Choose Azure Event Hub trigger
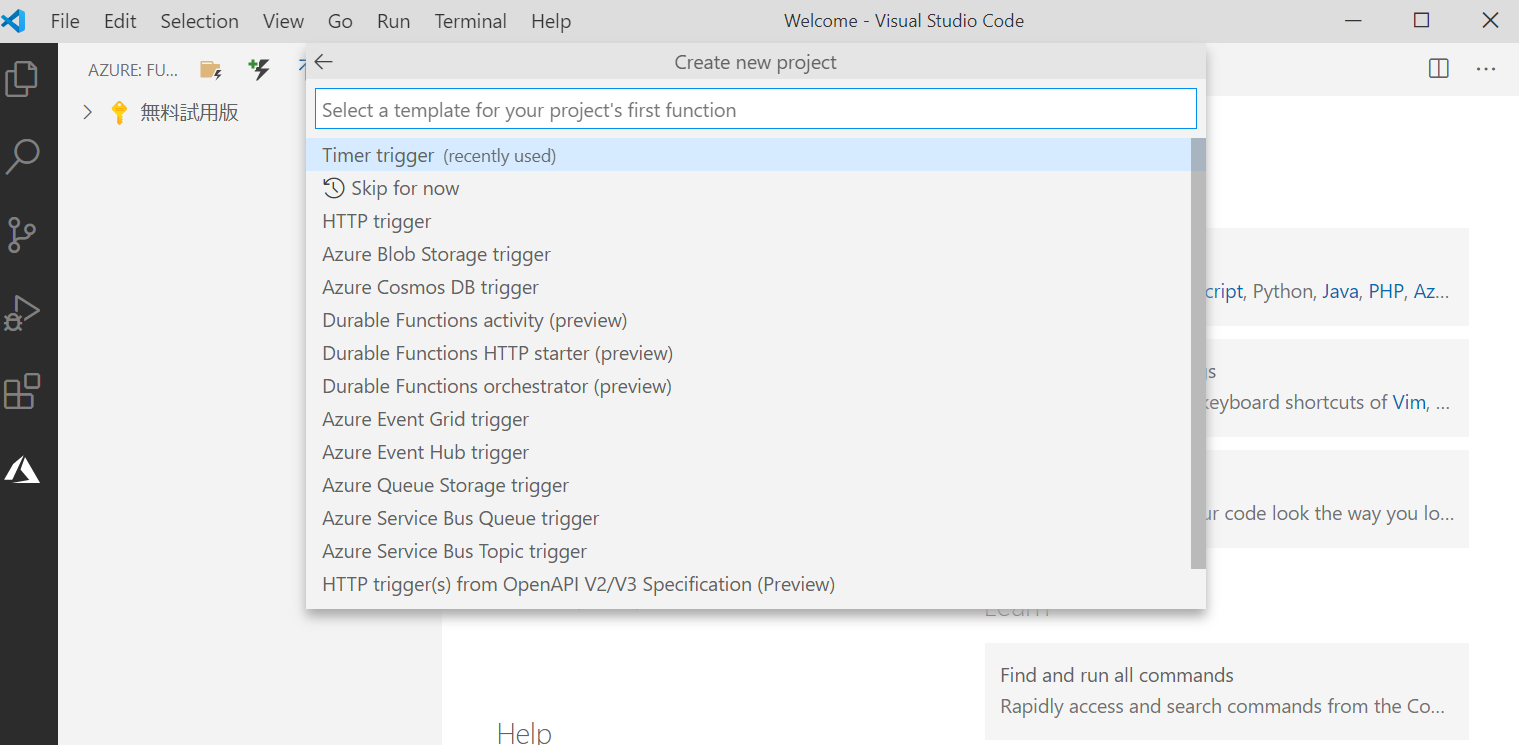Viewport: 1519px width, 745px height. pos(748,452)
